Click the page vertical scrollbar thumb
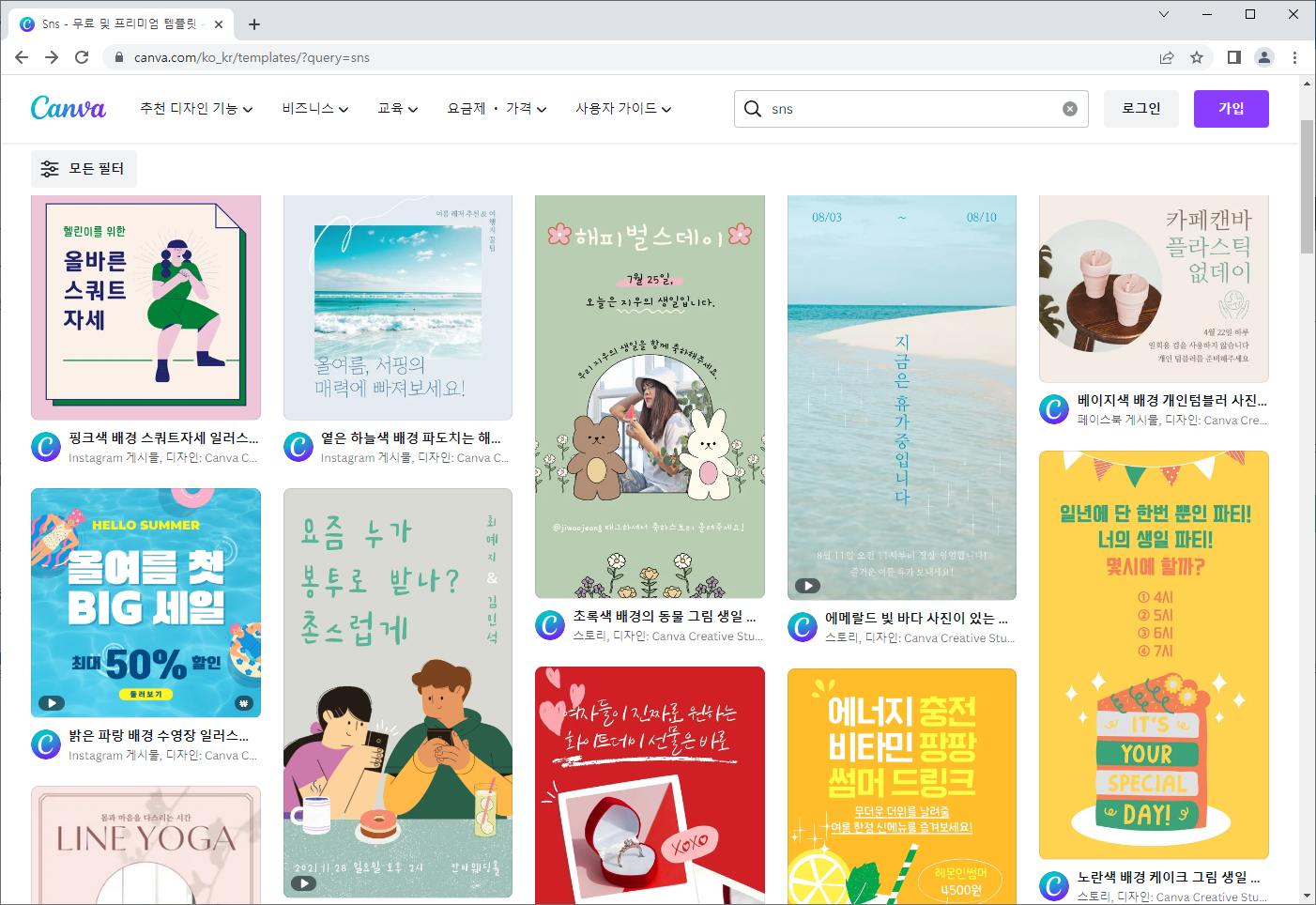This screenshot has height=905, width=1316. point(1307,186)
